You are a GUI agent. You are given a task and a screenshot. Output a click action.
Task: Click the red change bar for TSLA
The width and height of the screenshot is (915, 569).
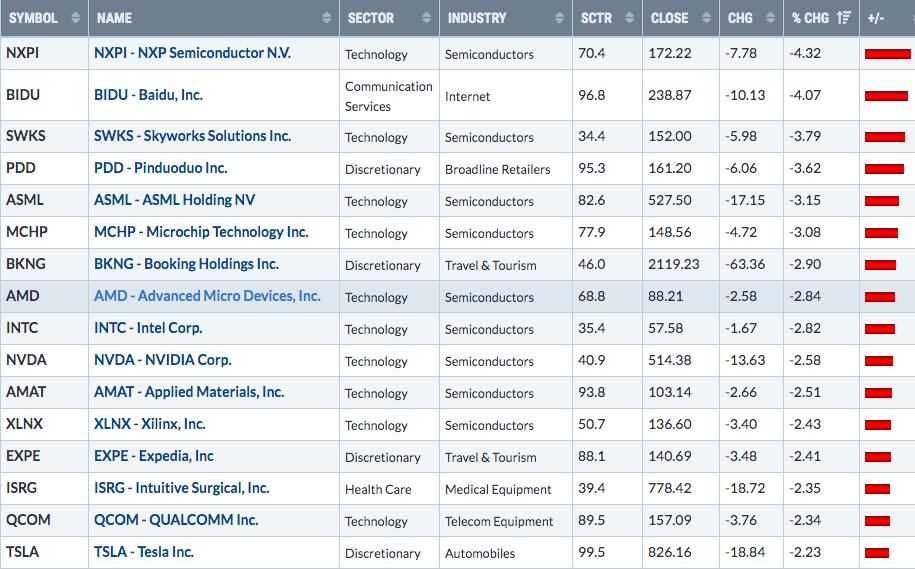coord(876,553)
